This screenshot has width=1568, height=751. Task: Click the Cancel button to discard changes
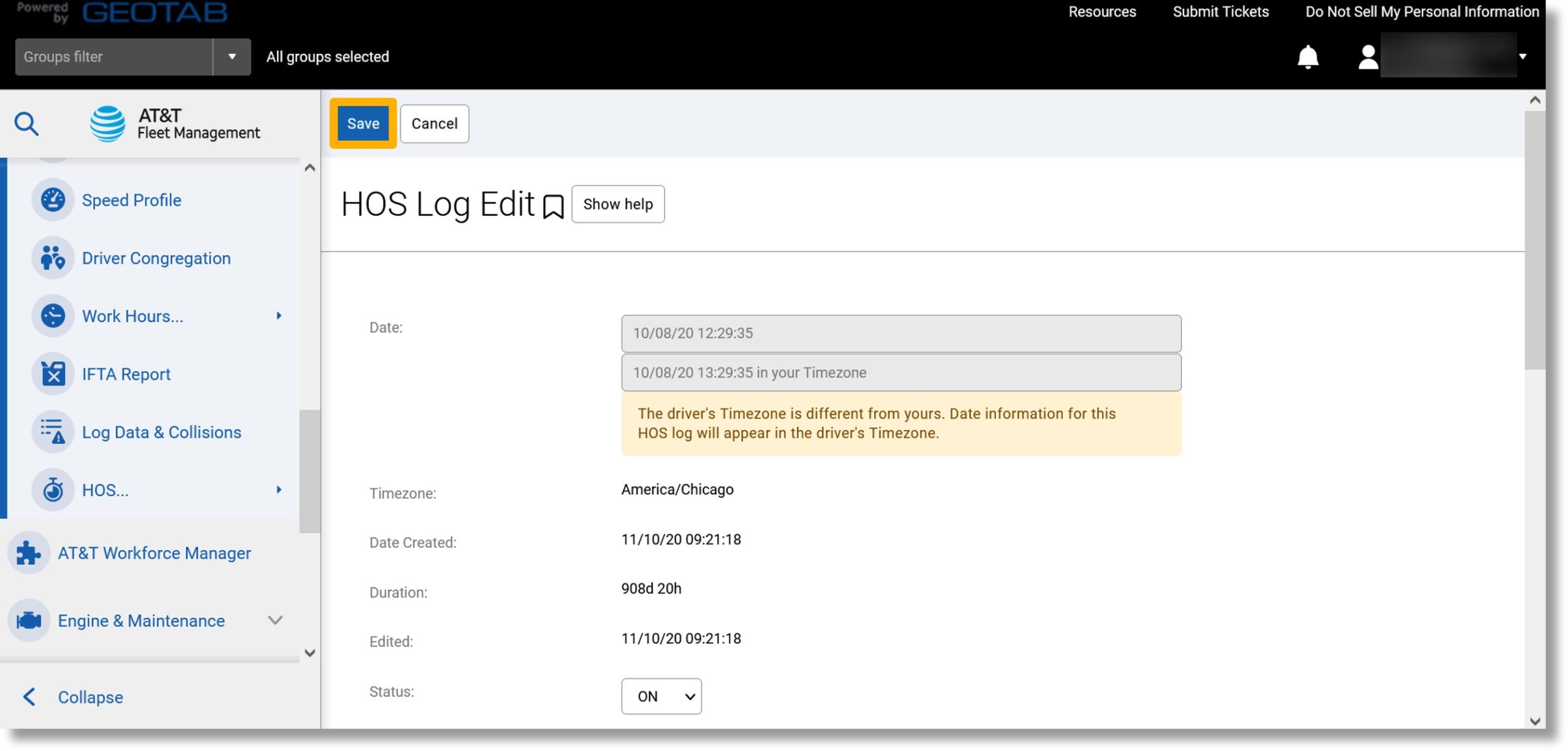tap(434, 123)
